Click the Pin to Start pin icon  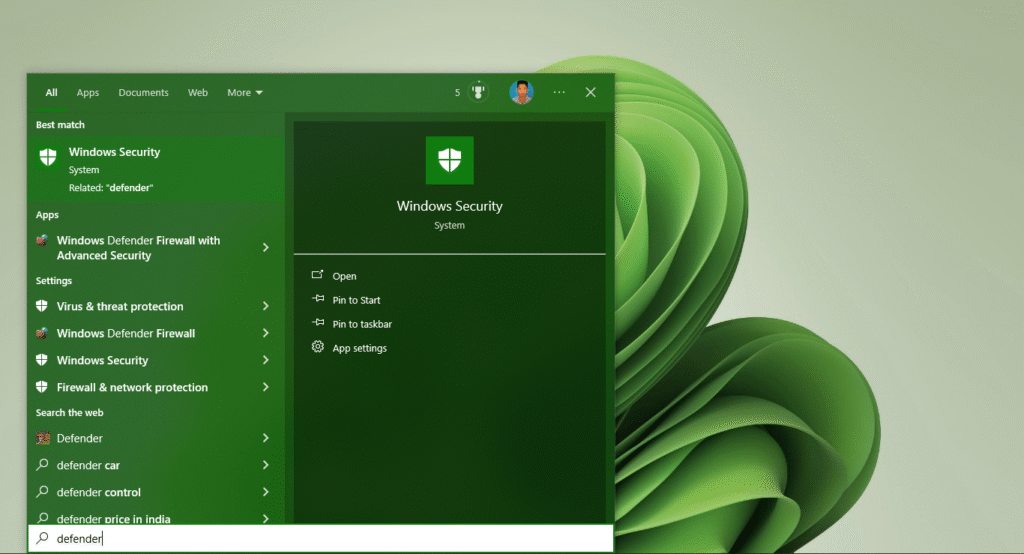(317, 299)
